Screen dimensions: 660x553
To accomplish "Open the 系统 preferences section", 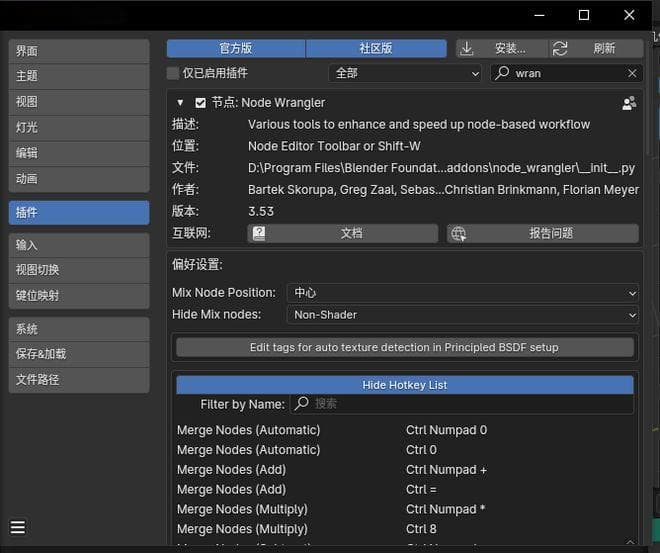I will [x=79, y=329].
